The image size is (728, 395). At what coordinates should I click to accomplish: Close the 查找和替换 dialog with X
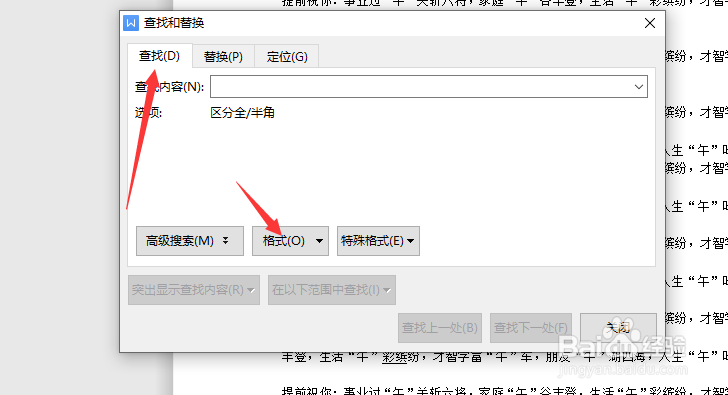click(x=650, y=23)
